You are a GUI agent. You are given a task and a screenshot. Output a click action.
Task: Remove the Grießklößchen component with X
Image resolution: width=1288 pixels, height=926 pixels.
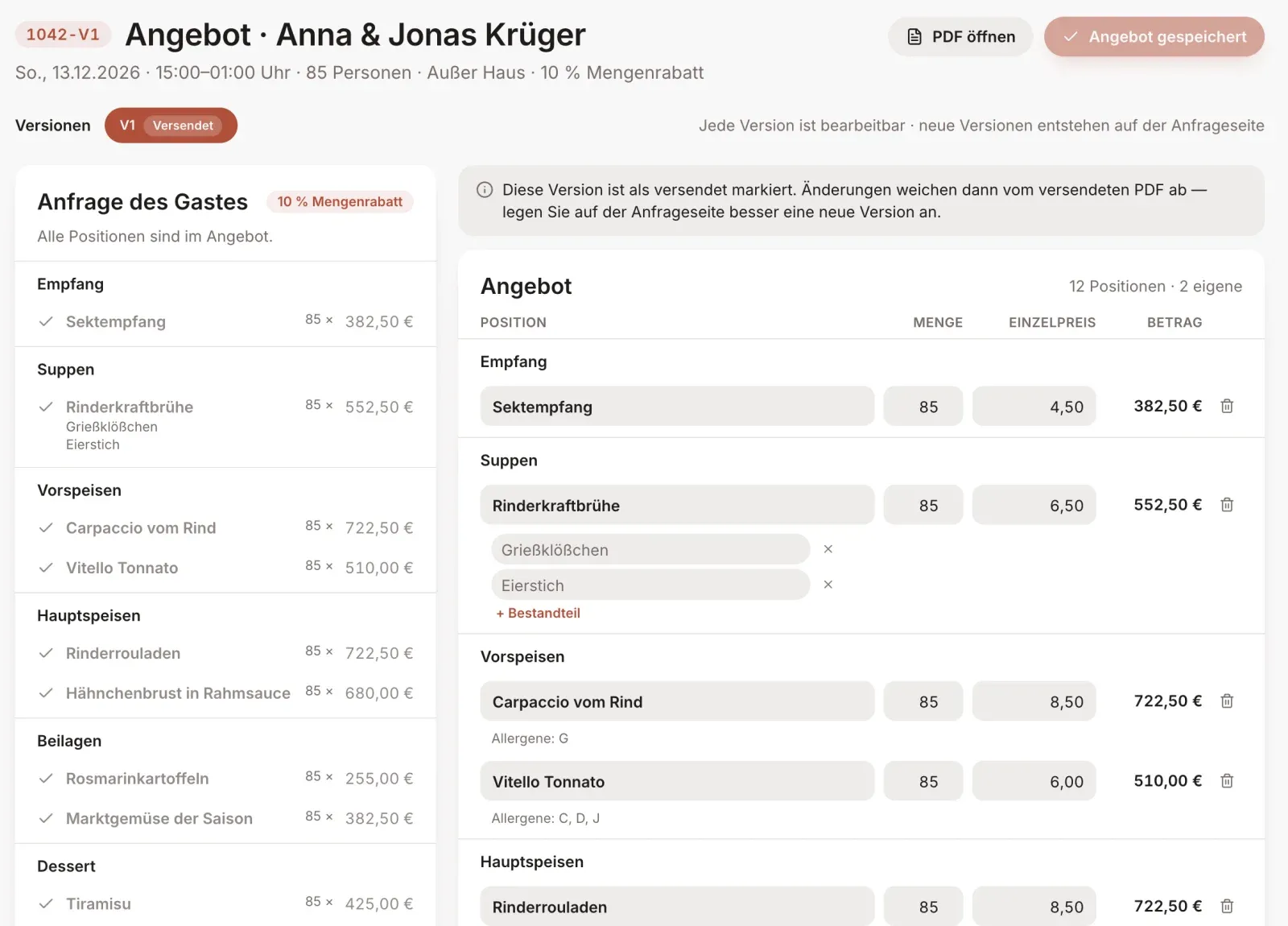click(828, 549)
